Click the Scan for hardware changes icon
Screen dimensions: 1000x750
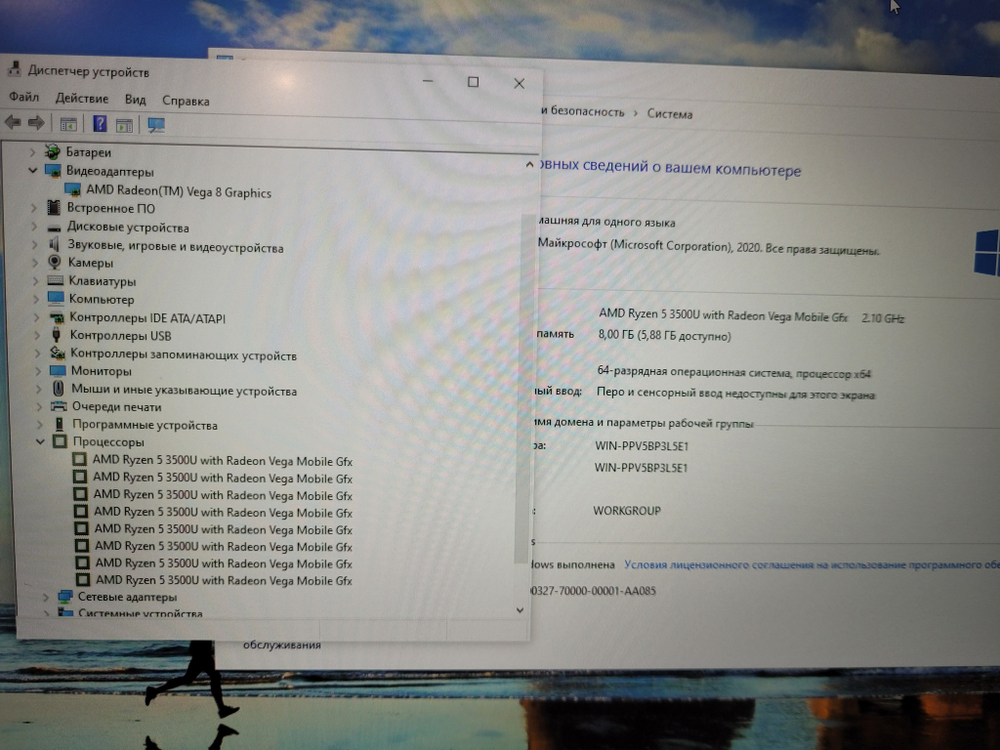pos(157,123)
